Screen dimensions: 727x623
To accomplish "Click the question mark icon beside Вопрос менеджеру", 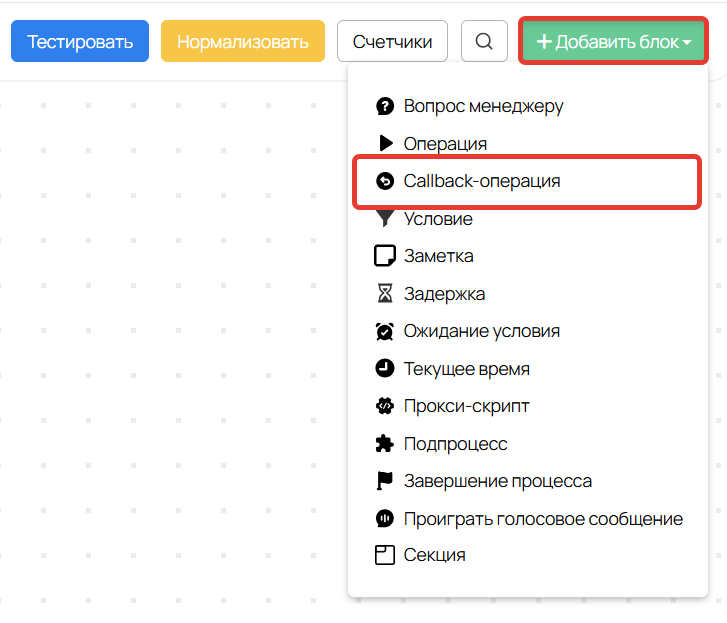I will coord(385,106).
